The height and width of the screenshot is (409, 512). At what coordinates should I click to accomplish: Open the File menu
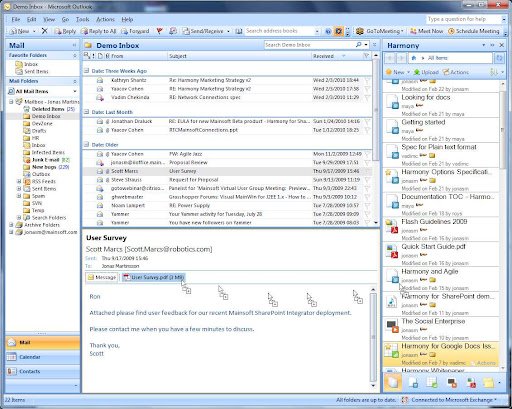click(16, 19)
